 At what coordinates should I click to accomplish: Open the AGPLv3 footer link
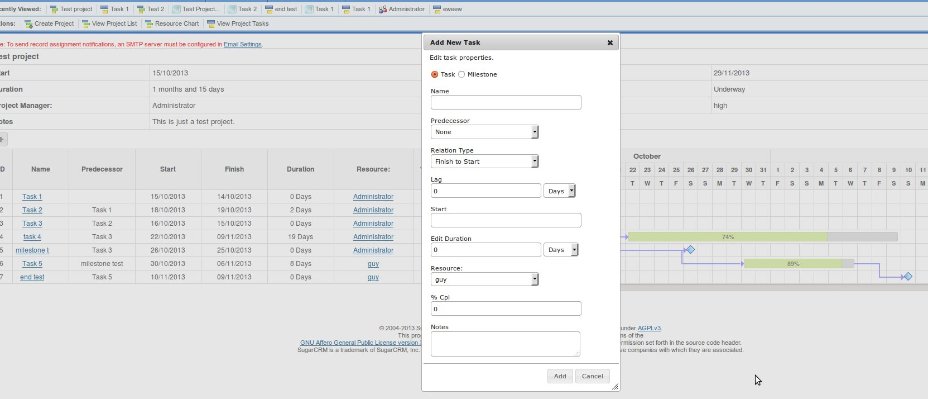click(x=649, y=328)
